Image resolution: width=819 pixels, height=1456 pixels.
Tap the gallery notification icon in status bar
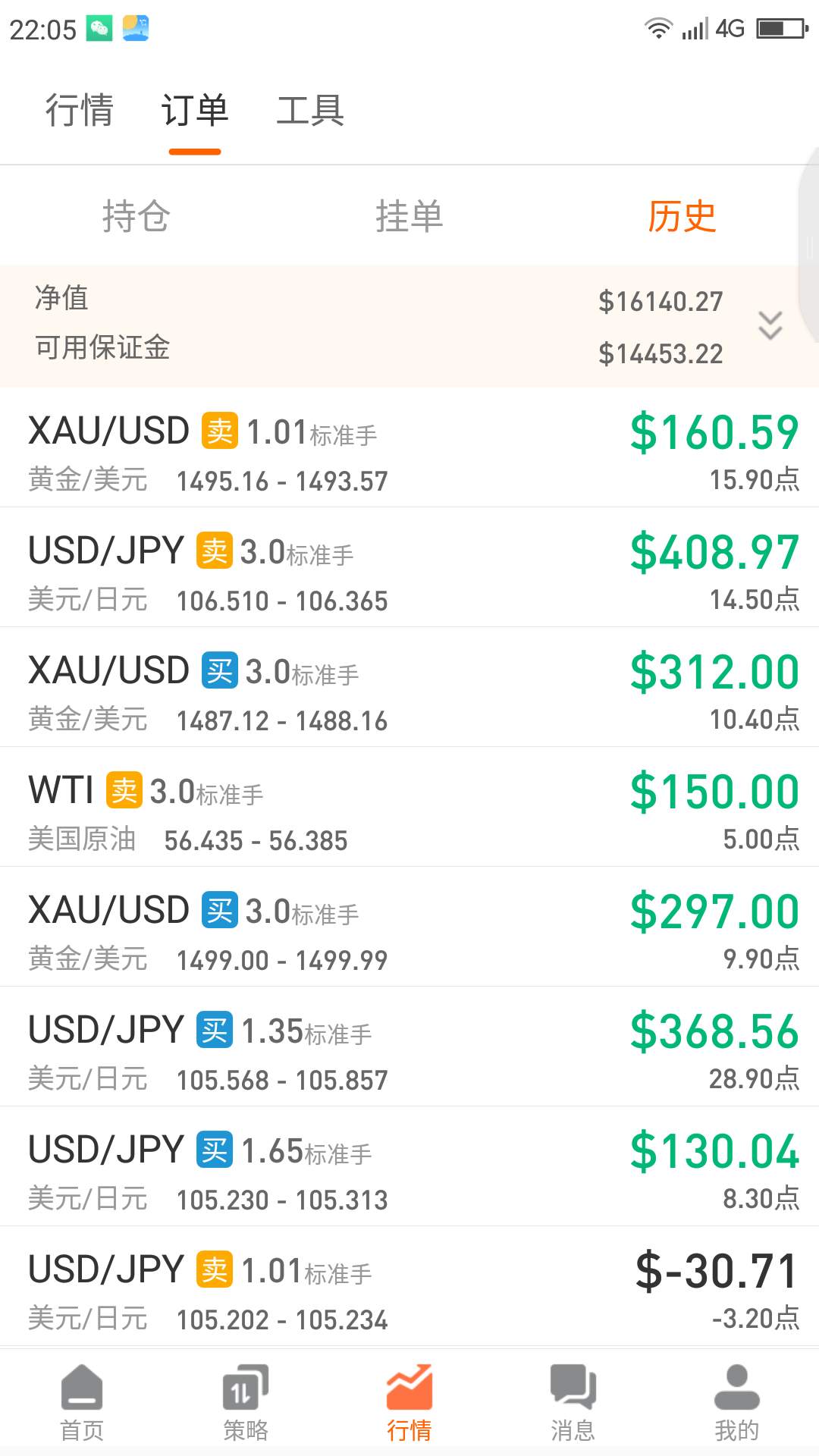tap(136, 29)
